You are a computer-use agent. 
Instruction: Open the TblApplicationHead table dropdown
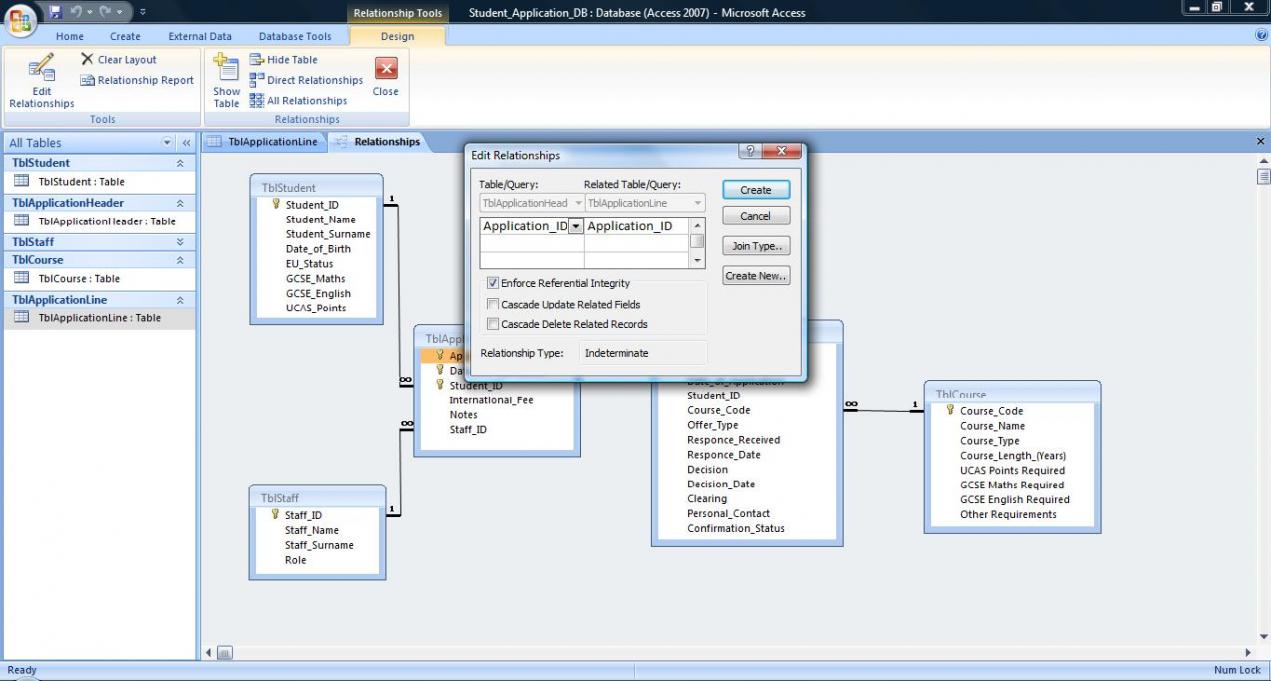click(x=578, y=203)
